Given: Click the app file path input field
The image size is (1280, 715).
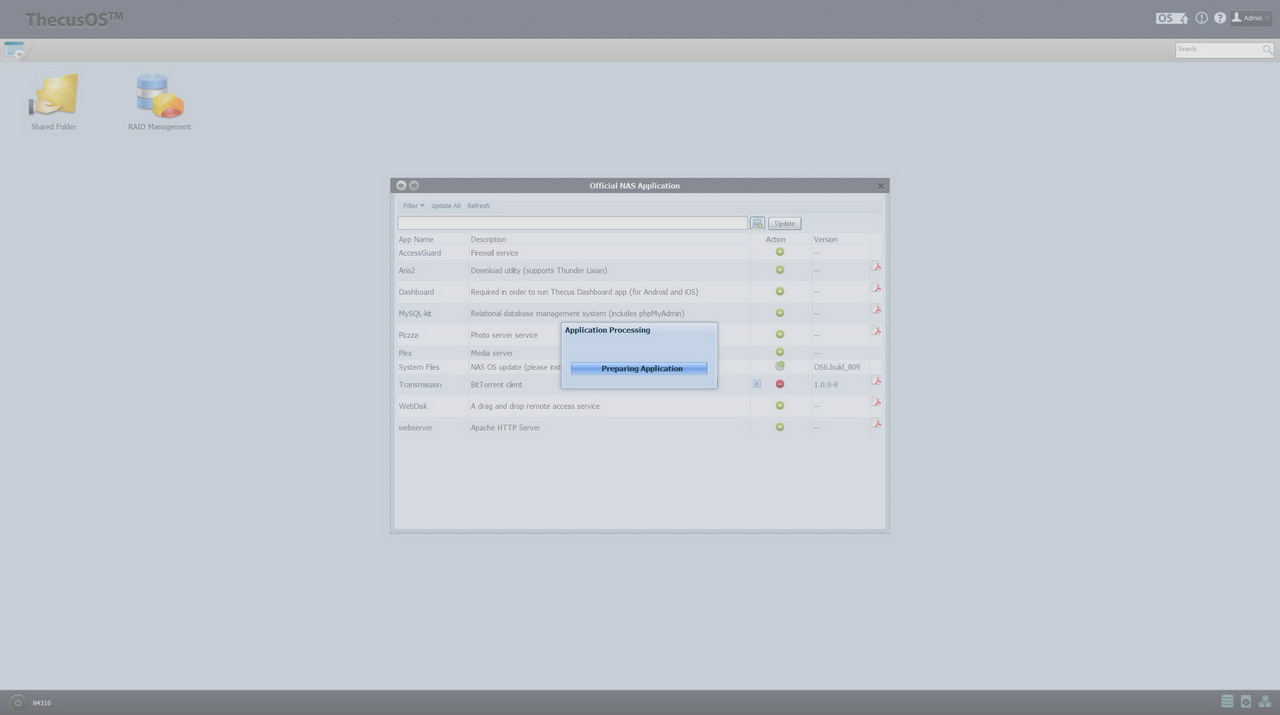Looking at the screenshot, I should pyautogui.click(x=573, y=223).
